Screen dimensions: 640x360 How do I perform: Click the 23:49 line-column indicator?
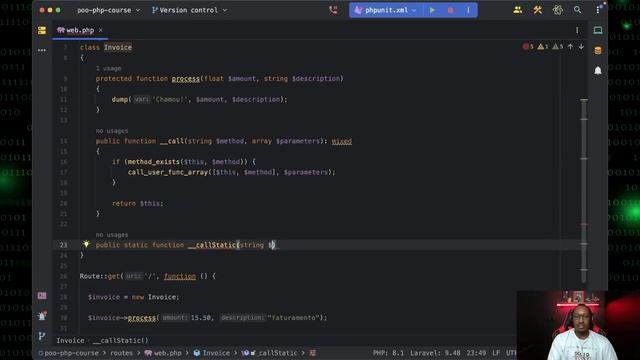point(476,353)
